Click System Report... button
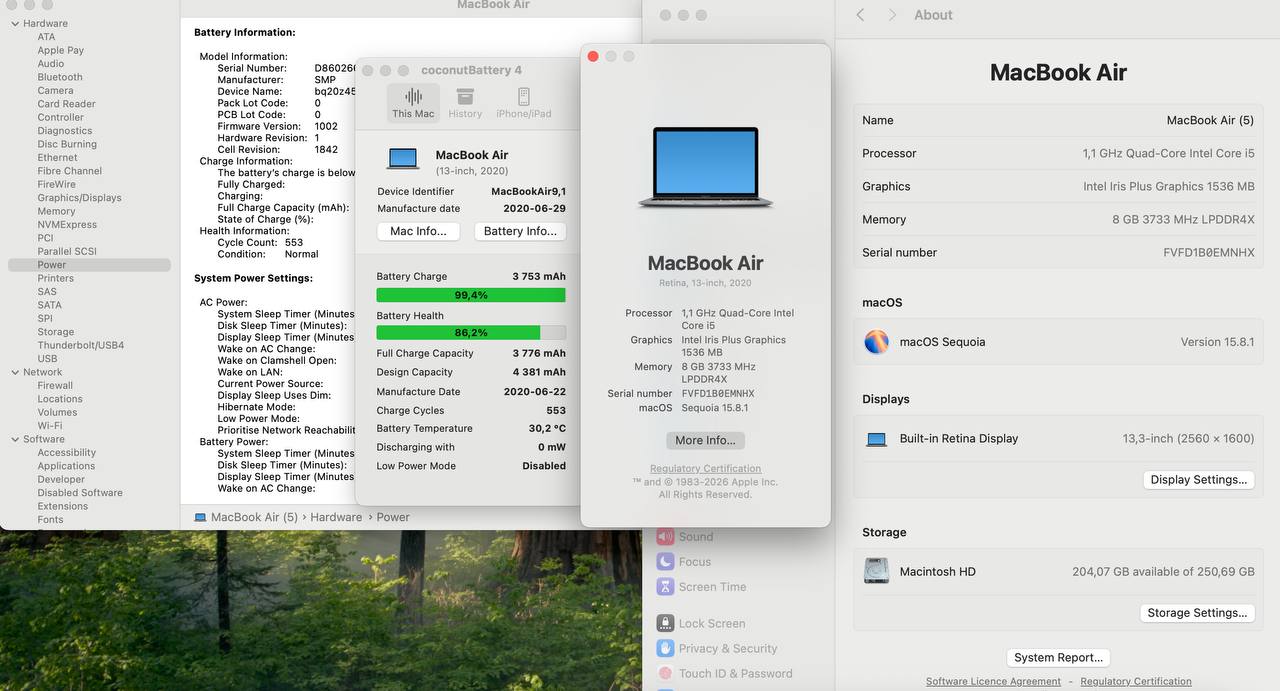The width and height of the screenshot is (1280, 691). (1058, 657)
